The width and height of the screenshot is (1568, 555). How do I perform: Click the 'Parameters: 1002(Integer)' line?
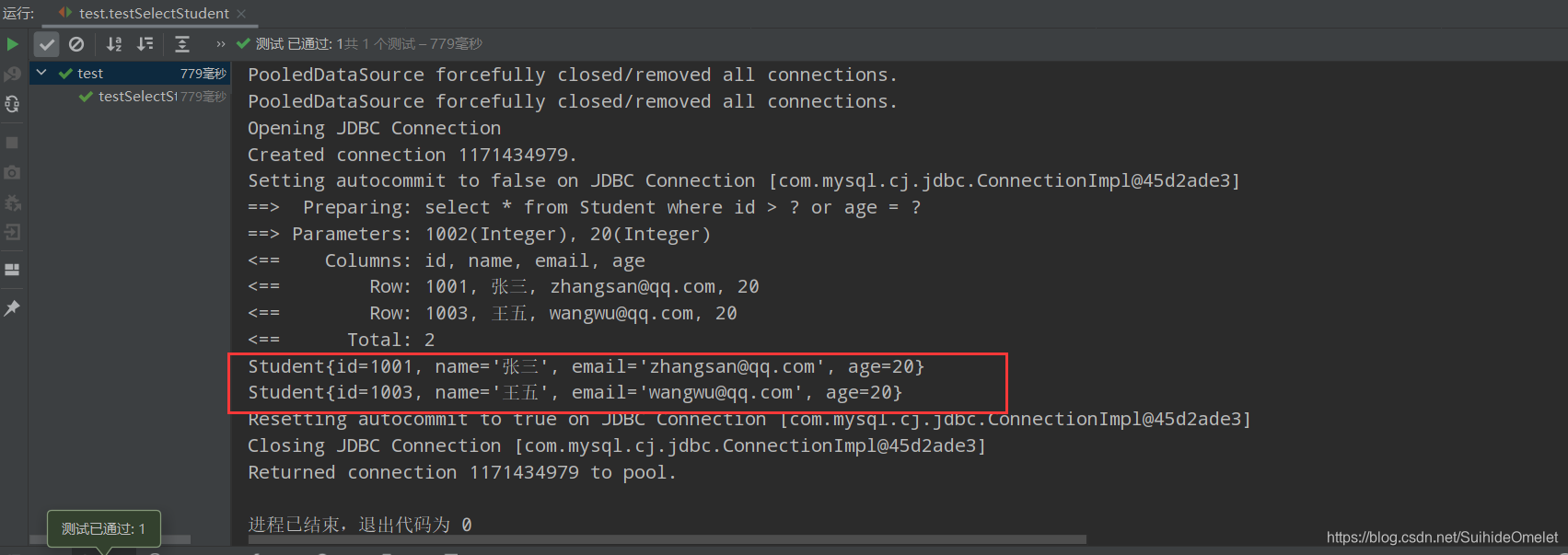point(480,234)
